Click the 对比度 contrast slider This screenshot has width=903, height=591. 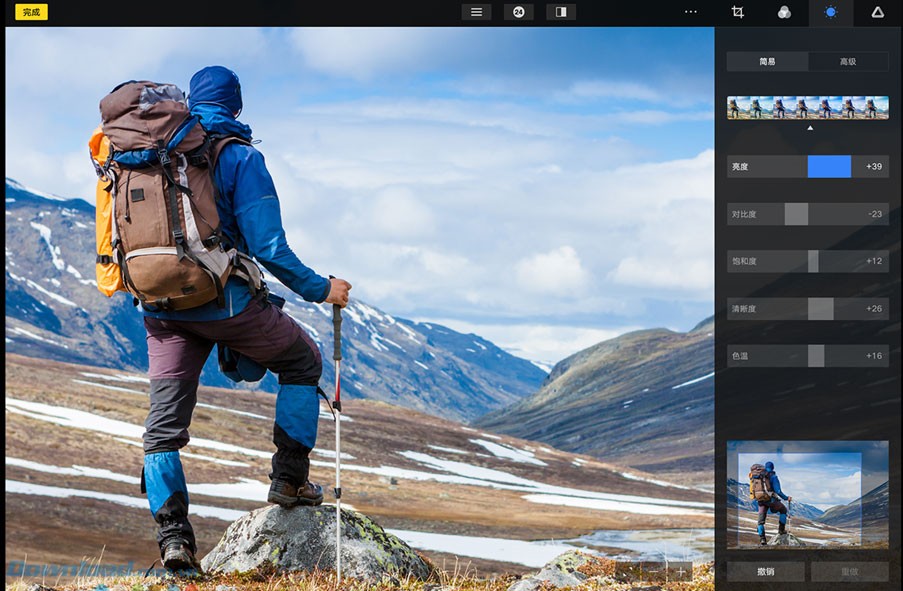click(807, 214)
